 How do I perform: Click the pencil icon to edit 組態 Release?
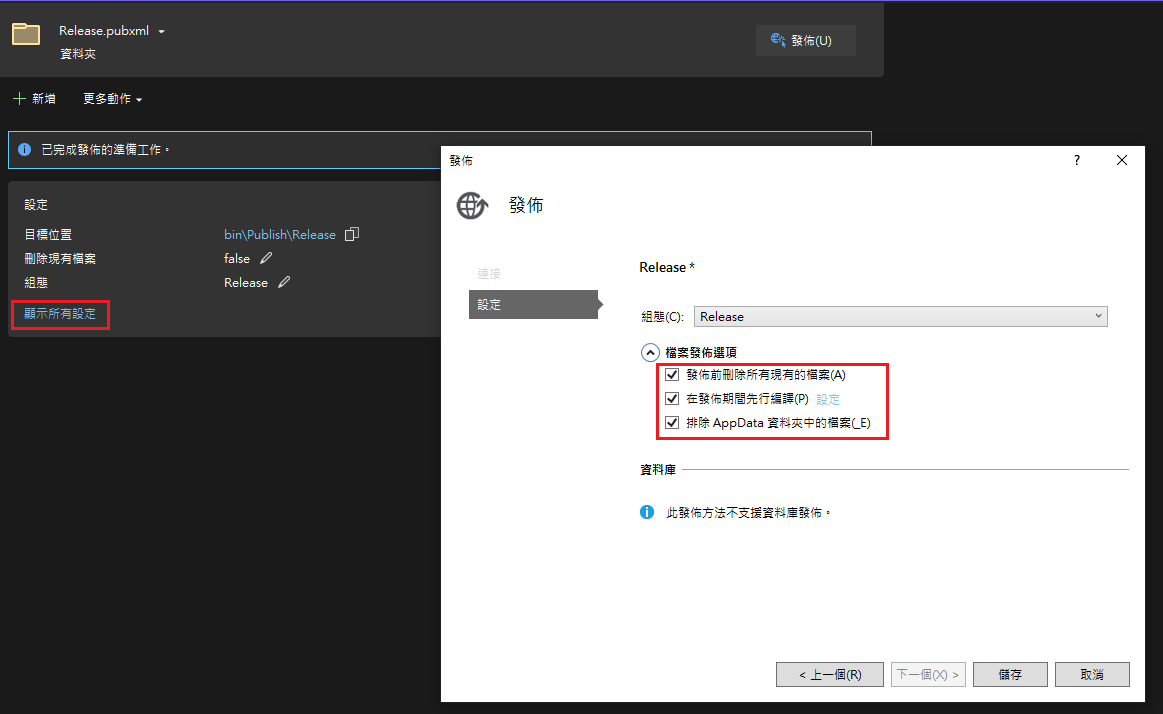[283, 282]
